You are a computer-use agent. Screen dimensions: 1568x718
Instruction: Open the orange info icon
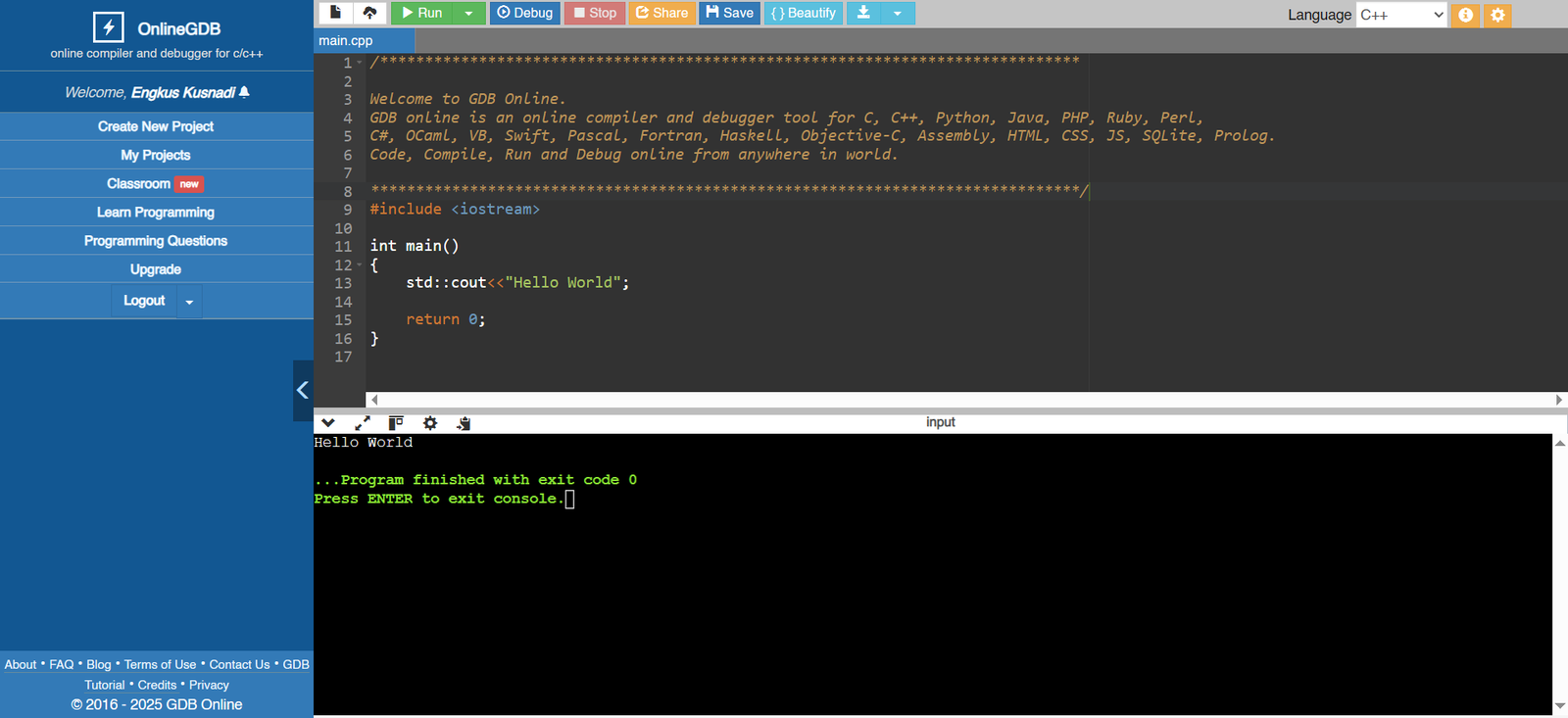click(x=1465, y=15)
